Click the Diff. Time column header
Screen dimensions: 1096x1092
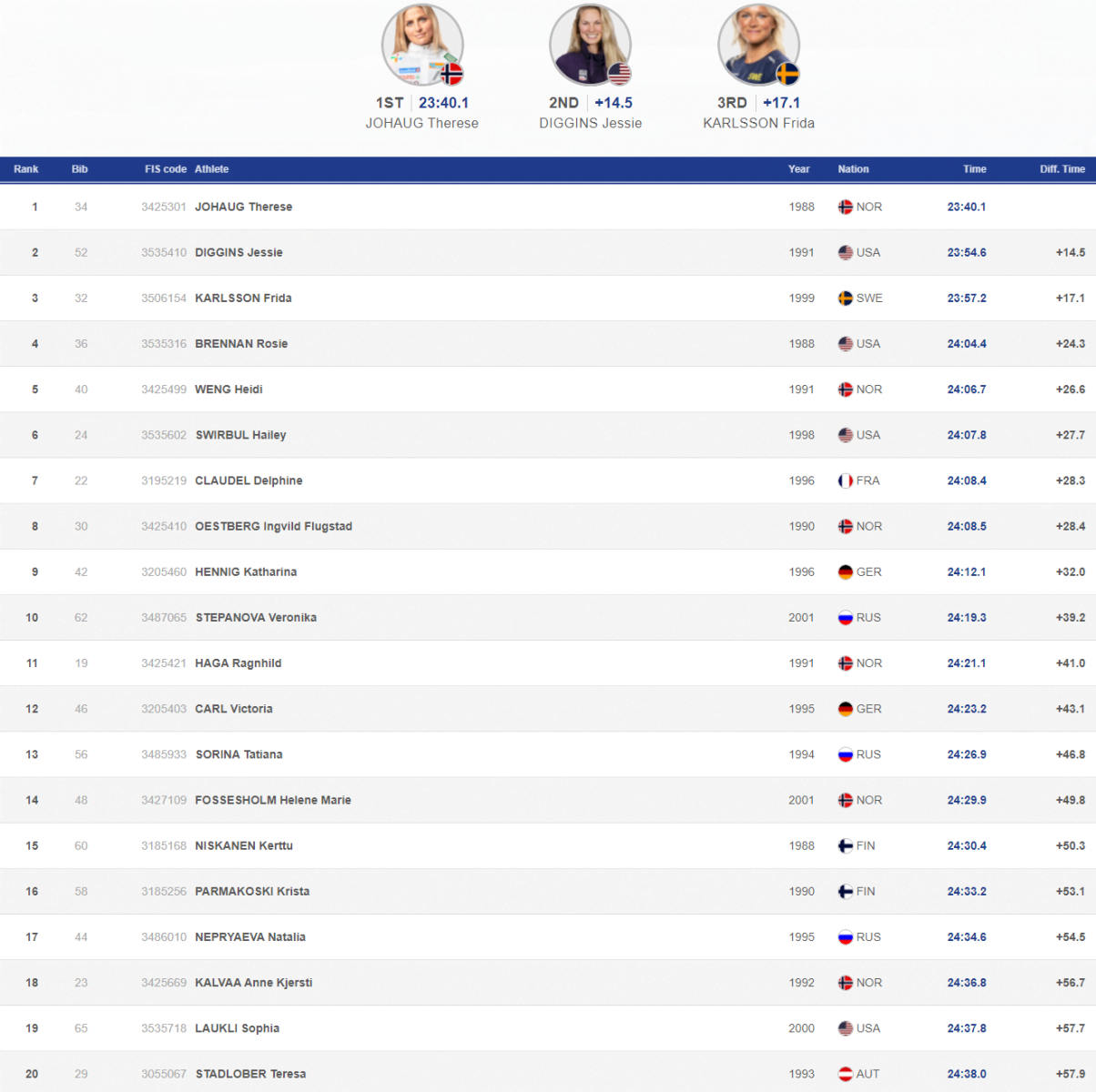1061,169
